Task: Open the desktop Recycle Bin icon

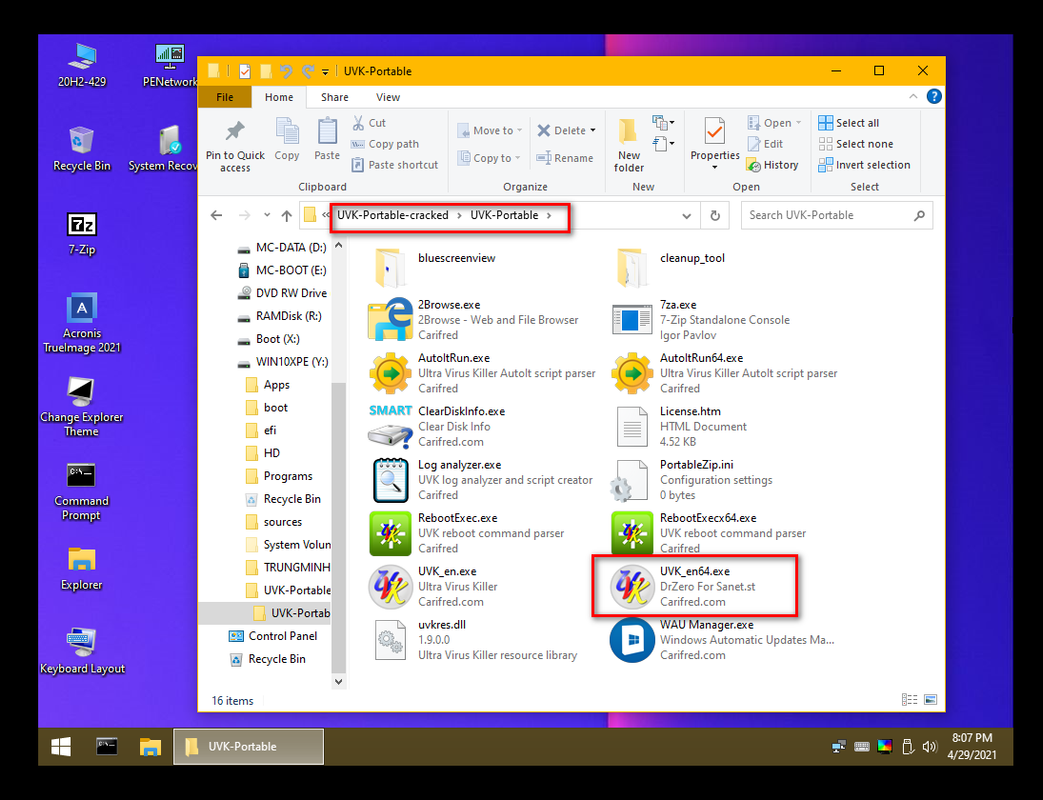Action: (x=82, y=149)
